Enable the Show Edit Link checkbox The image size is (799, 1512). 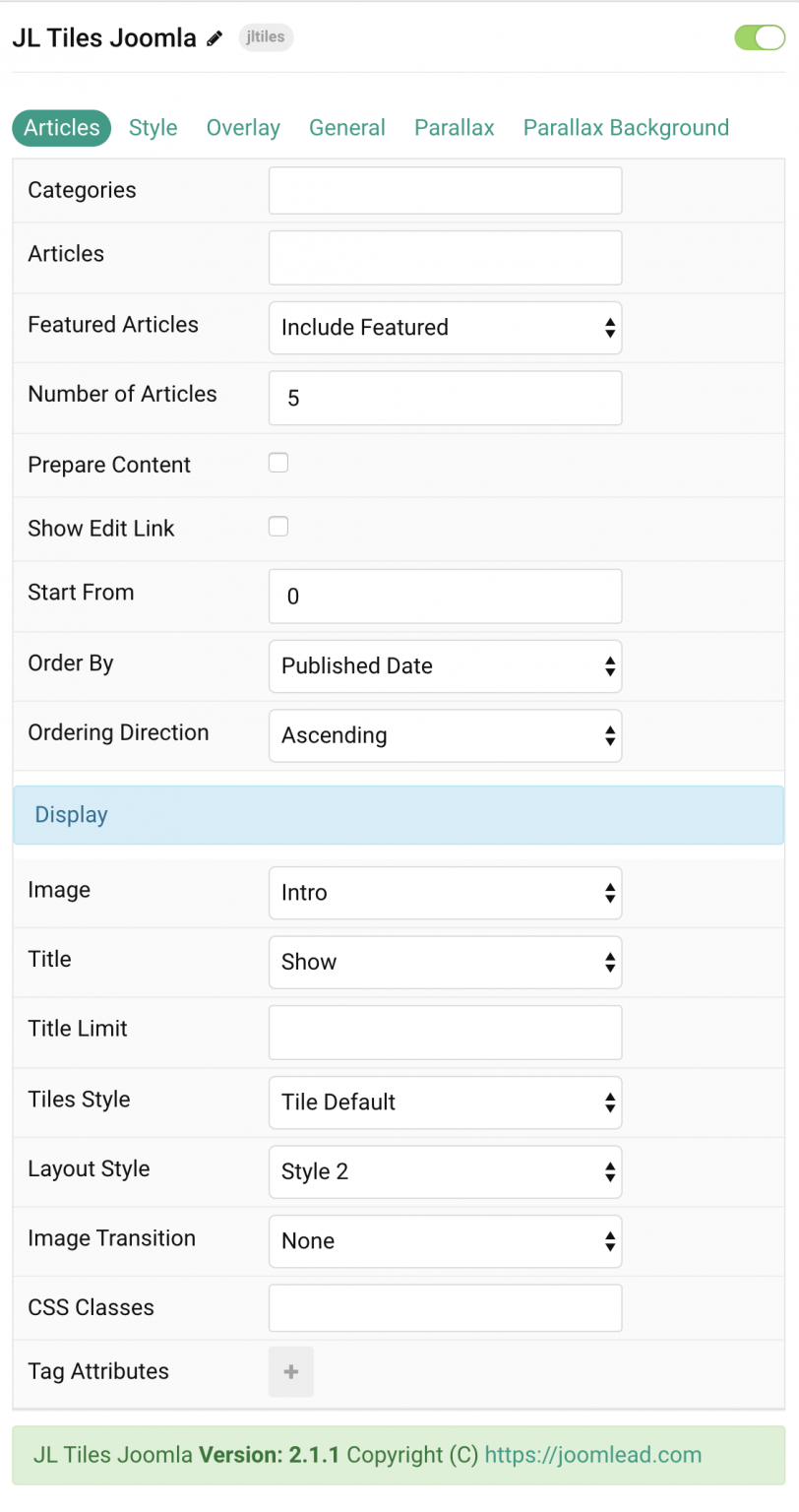click(x=277, y=526)
